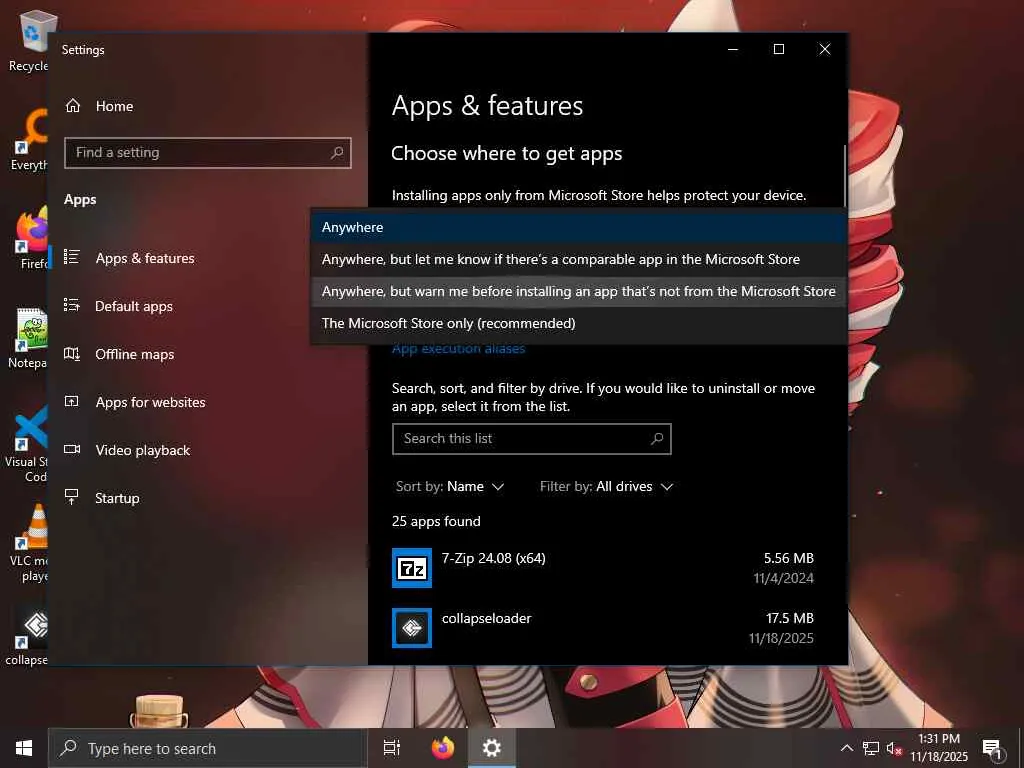Click the Settings window vertical scrollbar
Viewport: 1024px width, 768px height.
pos(844,175)
